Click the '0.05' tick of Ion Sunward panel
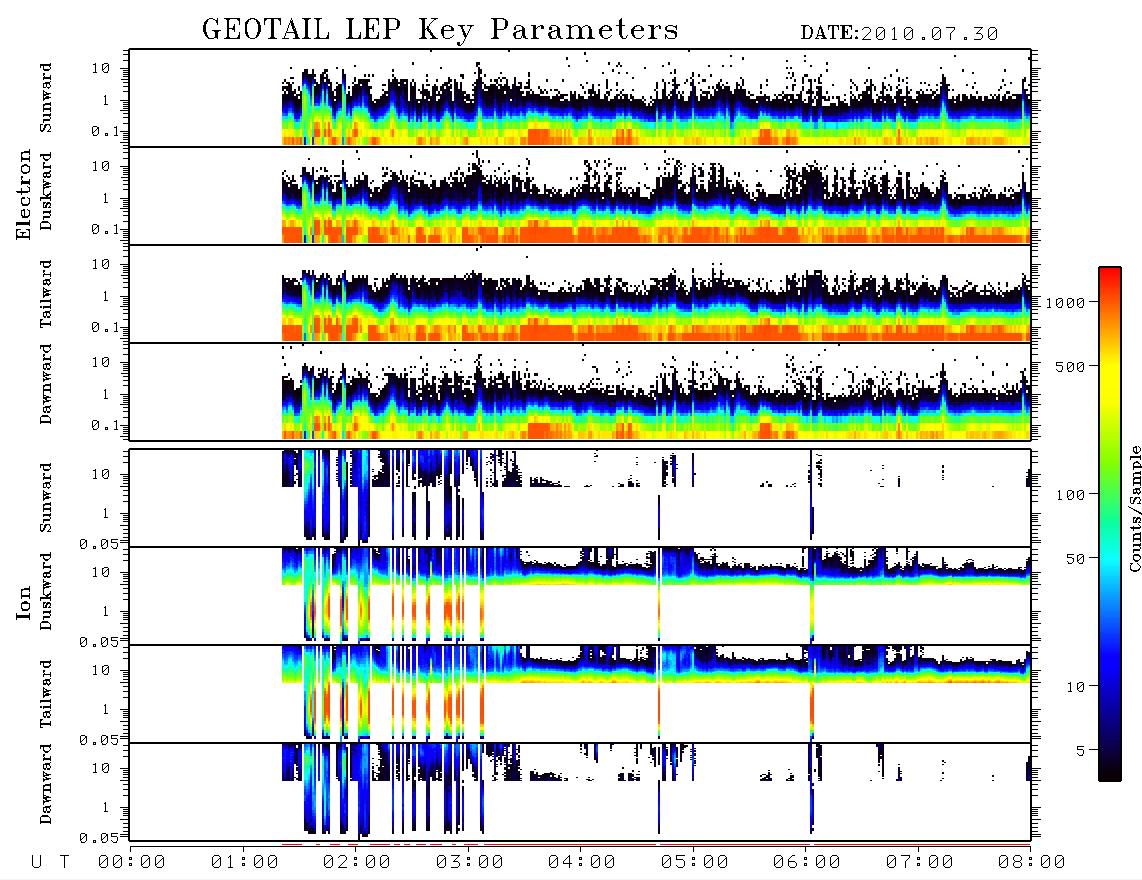 98,543
